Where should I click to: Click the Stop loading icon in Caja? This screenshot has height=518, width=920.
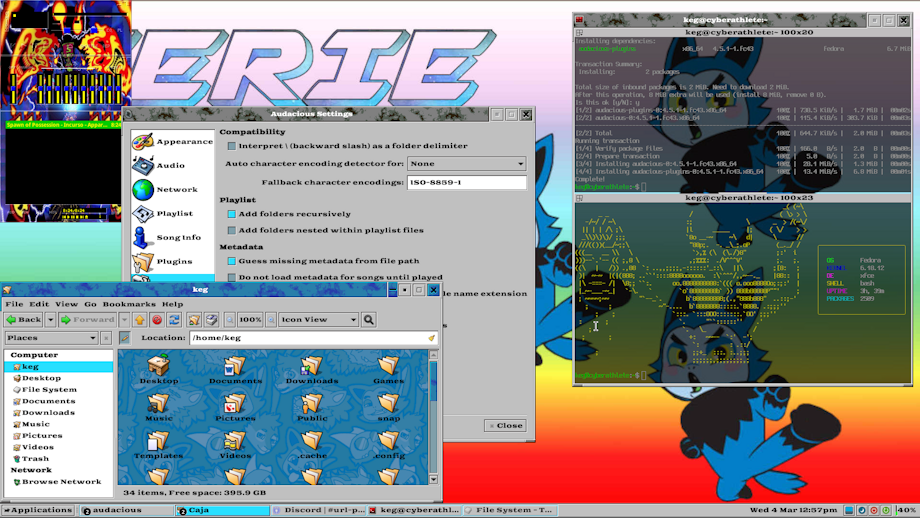click(x=157, y=320)
